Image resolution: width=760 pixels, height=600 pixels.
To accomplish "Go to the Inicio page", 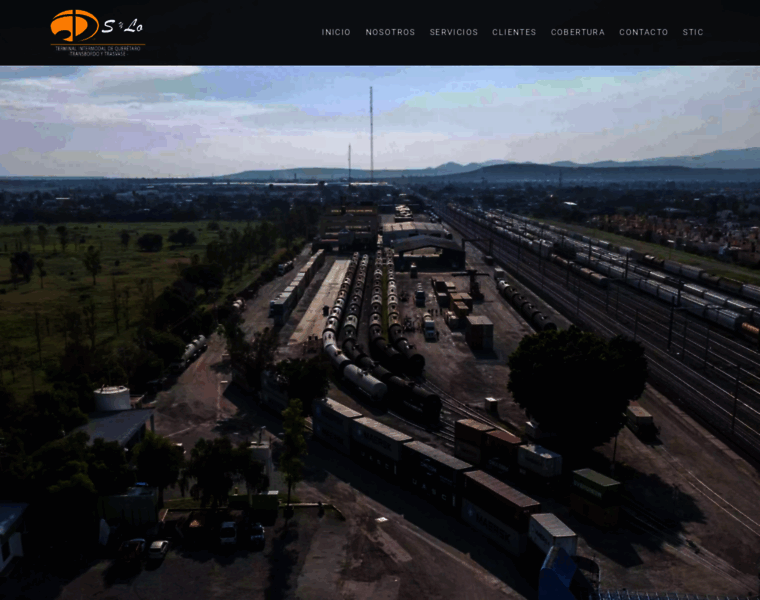I will 336,32.
